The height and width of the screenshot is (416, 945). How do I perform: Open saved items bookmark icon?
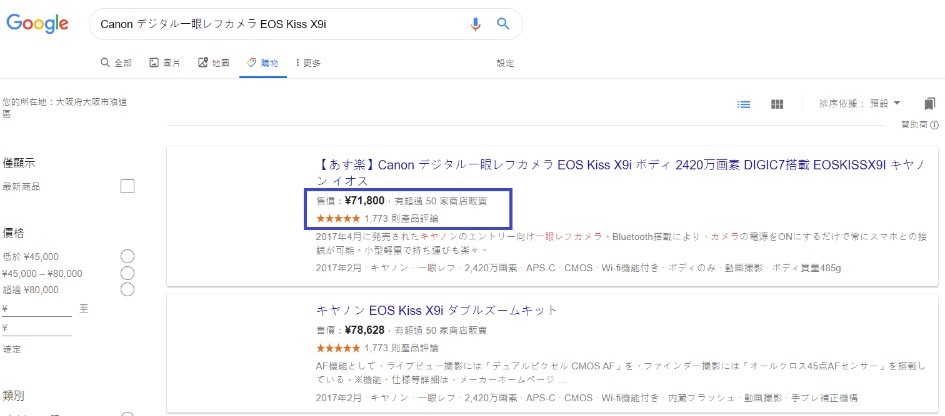929,104
